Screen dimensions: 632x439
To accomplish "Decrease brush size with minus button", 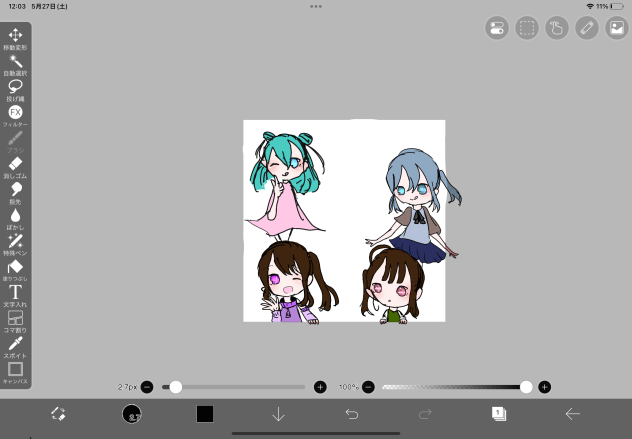I will [147, 387].
